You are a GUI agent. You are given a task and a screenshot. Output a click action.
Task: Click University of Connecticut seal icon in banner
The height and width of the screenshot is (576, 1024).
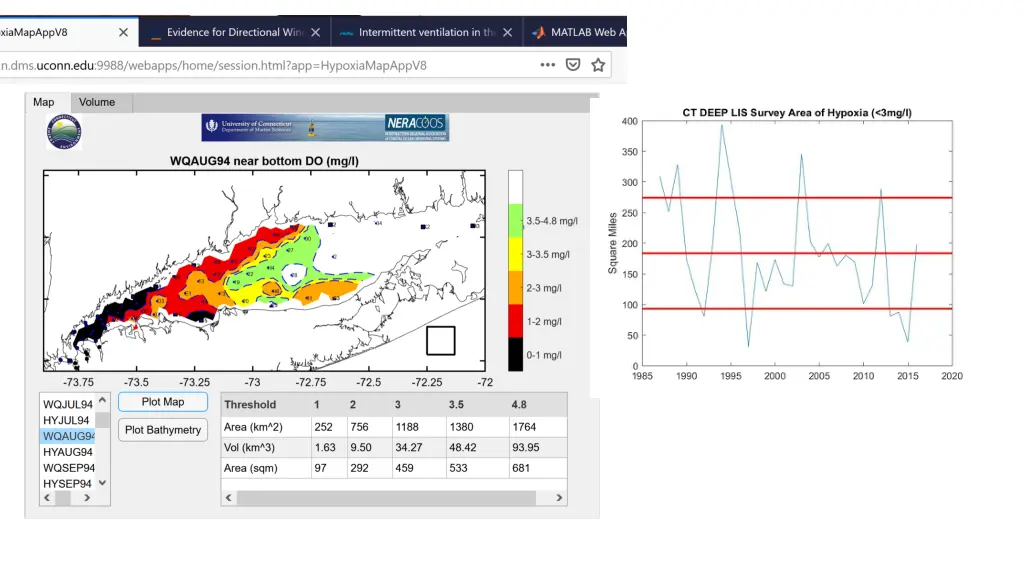(x=212, y=125)
